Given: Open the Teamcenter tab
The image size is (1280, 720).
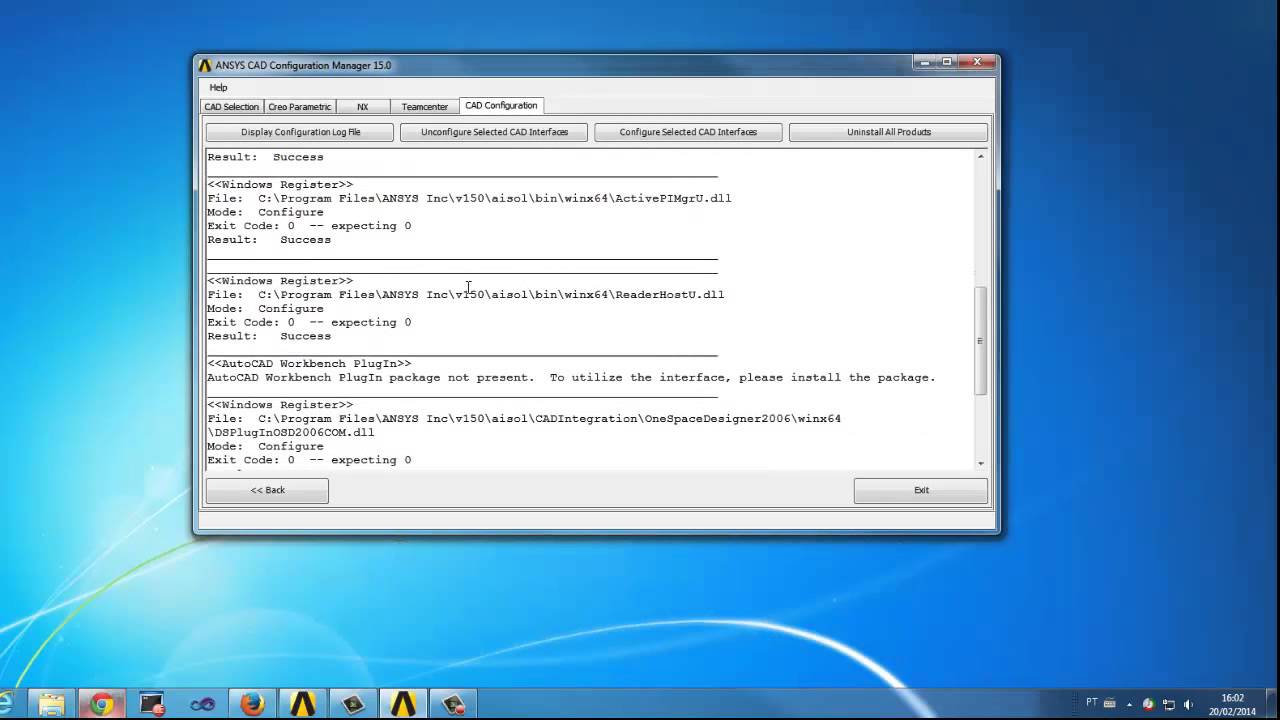Looking at the screenshot, I should (x=424, y=106).
